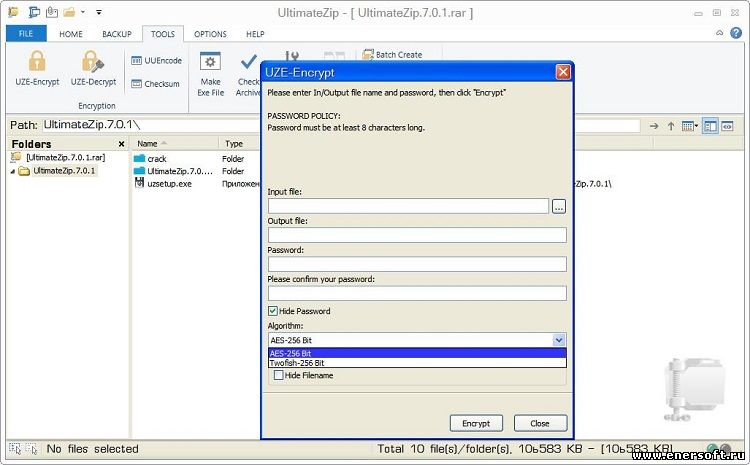Click the second selection icon in status bar
The height and width of the screenshot is (465, 750).
point(32,449)
